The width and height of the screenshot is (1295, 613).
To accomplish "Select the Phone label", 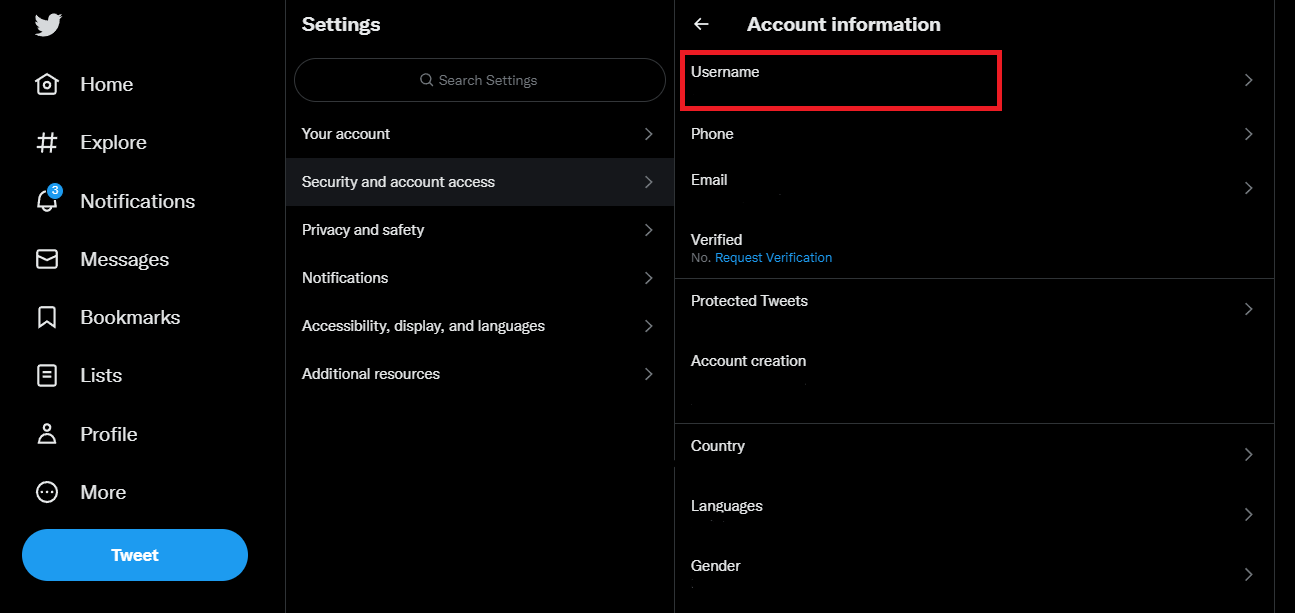I will click(712, 134).
